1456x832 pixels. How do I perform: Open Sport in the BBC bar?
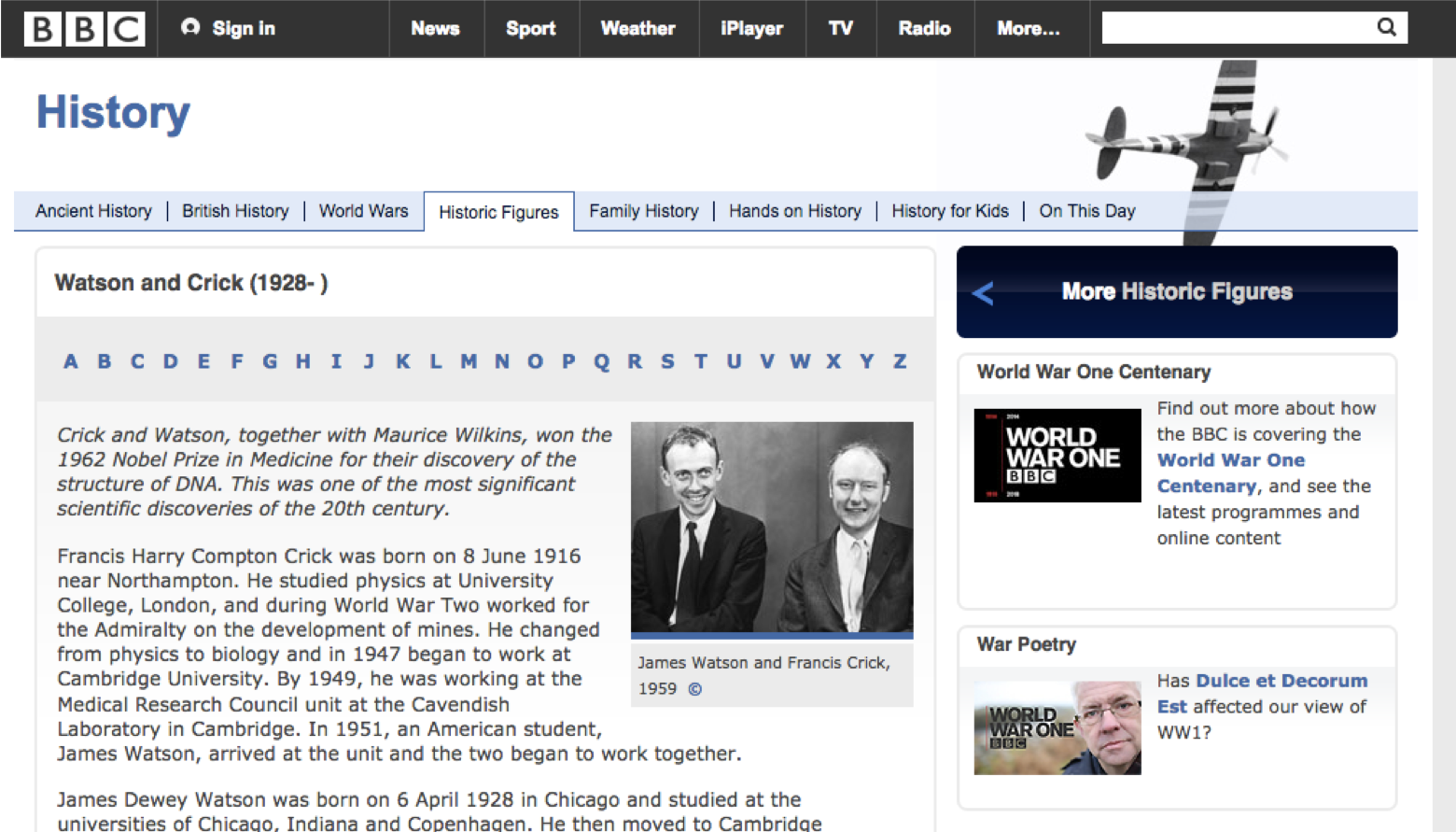pos(531,29)
